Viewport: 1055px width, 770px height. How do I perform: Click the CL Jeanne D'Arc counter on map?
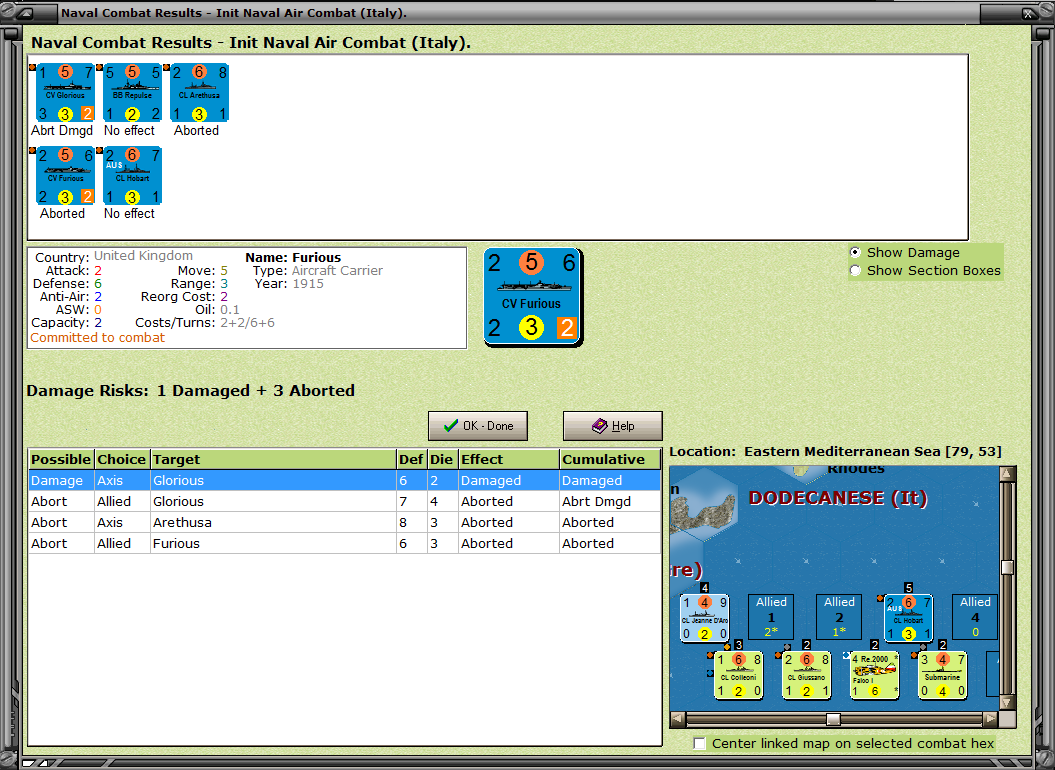coord(704,618)
